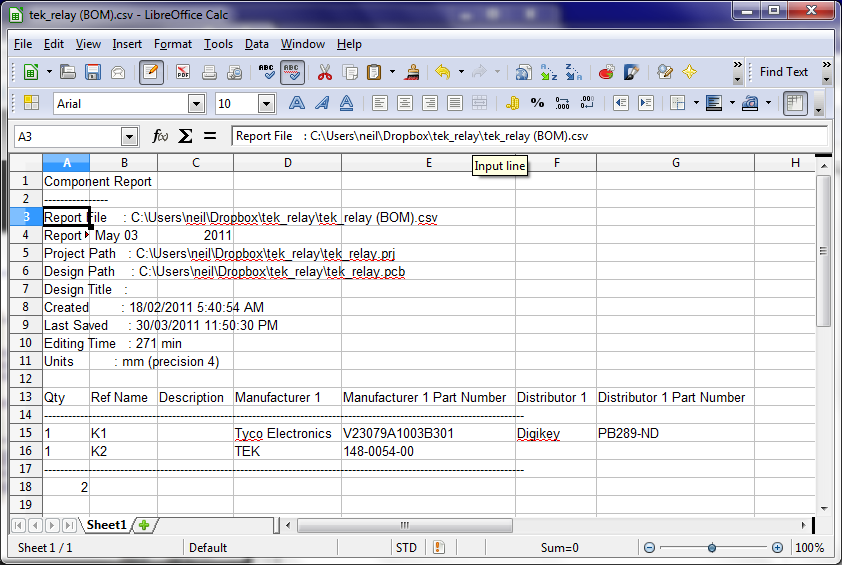842x565 pixels.
Task: Save document with the floppy disk icon
Action: [93, 72]
